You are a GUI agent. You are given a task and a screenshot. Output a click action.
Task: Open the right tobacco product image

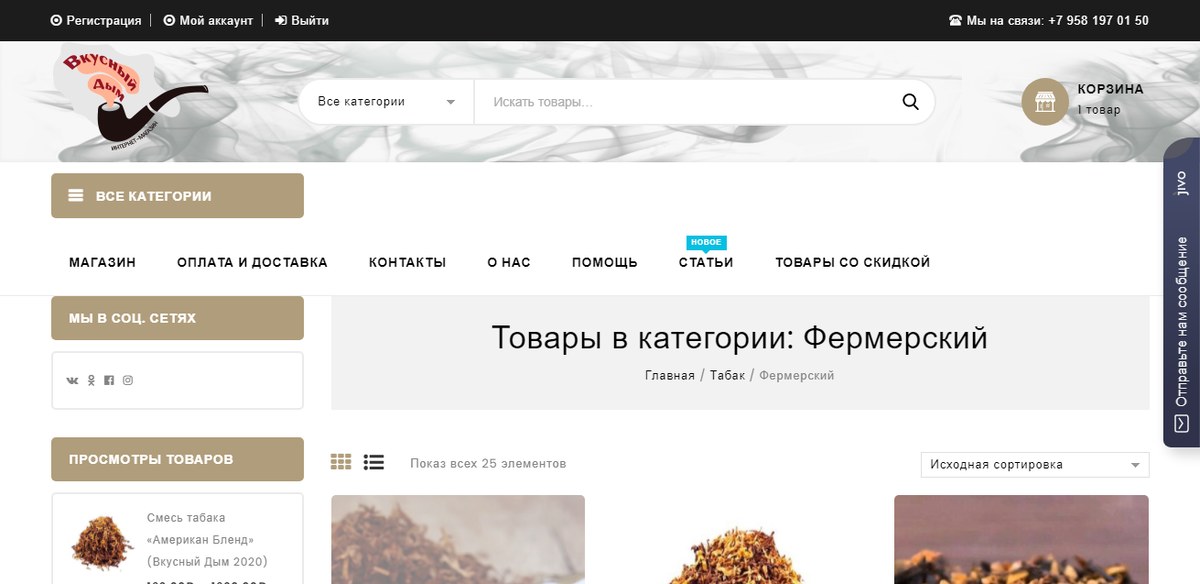(1021, 540)
